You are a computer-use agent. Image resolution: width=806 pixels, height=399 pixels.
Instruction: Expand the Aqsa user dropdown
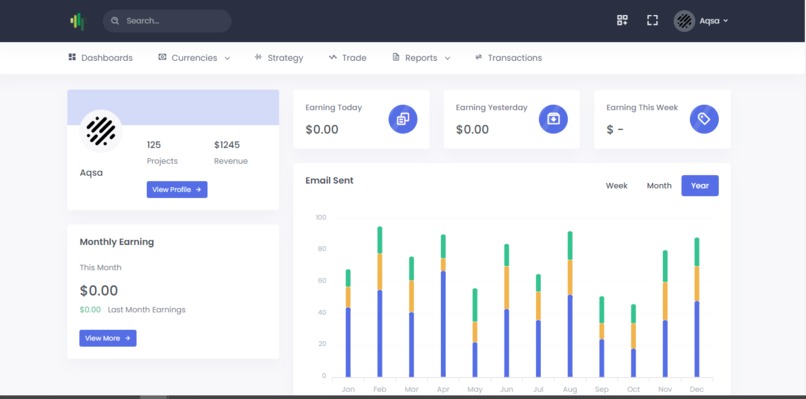point(713,21)
